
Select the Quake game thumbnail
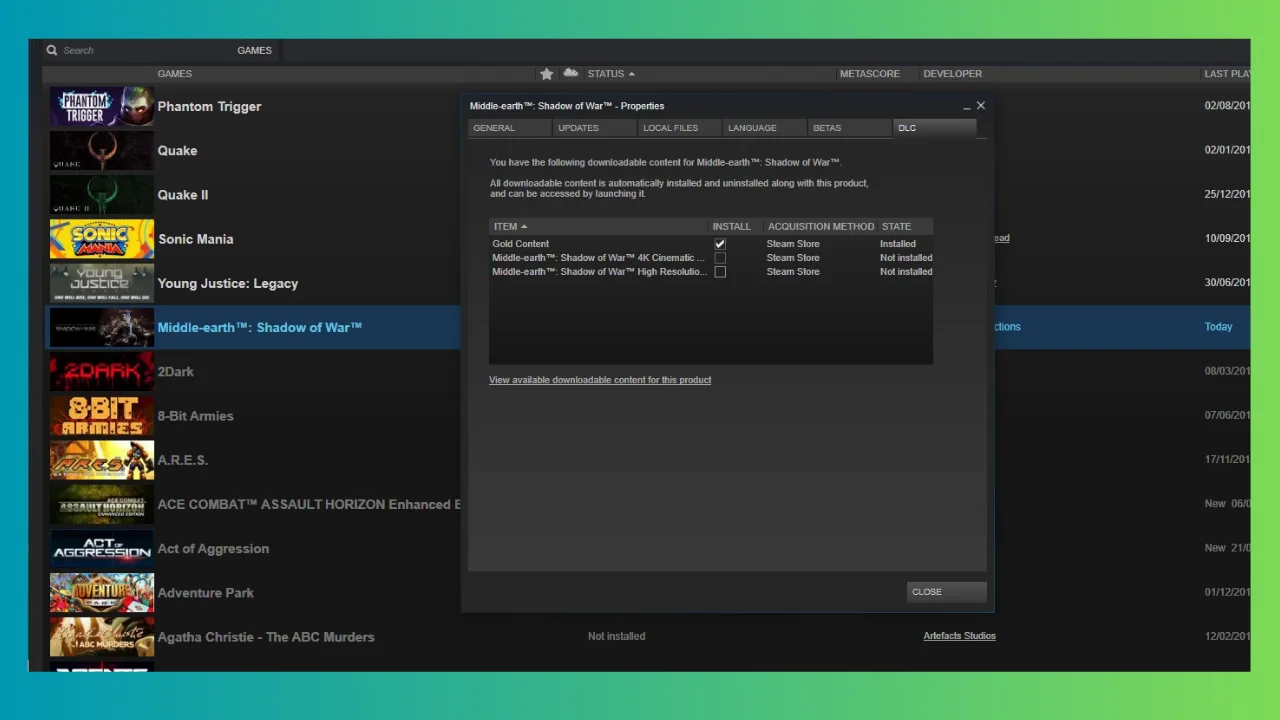tap(102, 150)
